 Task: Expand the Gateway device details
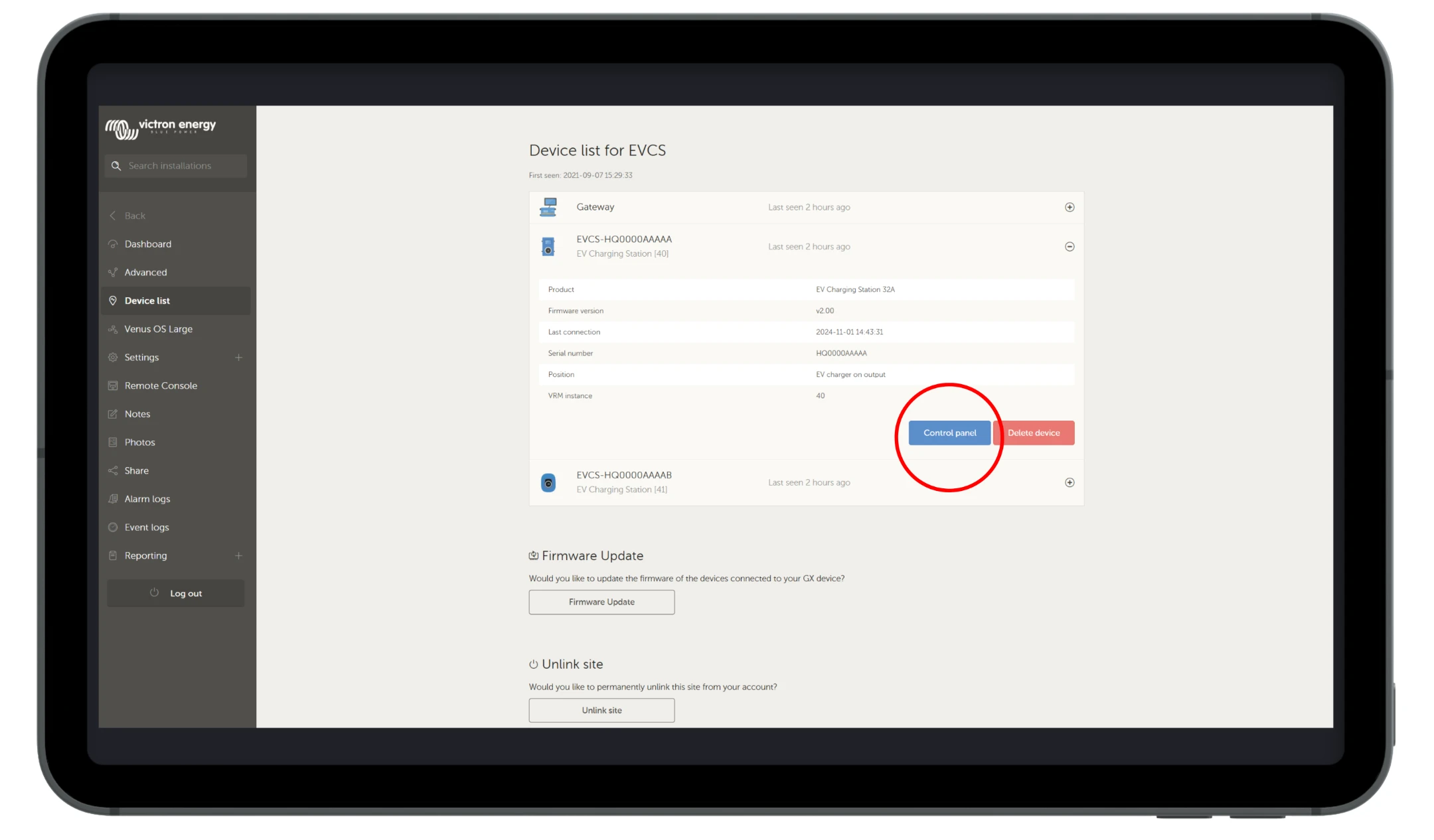1070,207
